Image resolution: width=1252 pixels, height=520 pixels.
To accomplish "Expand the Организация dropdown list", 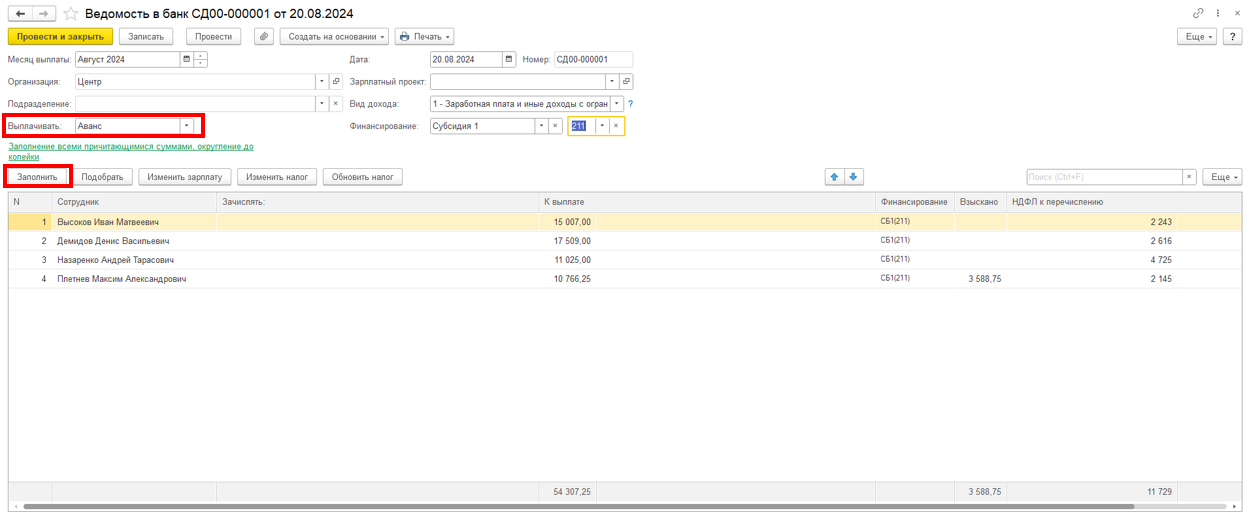I will click(x=322, y=82).
